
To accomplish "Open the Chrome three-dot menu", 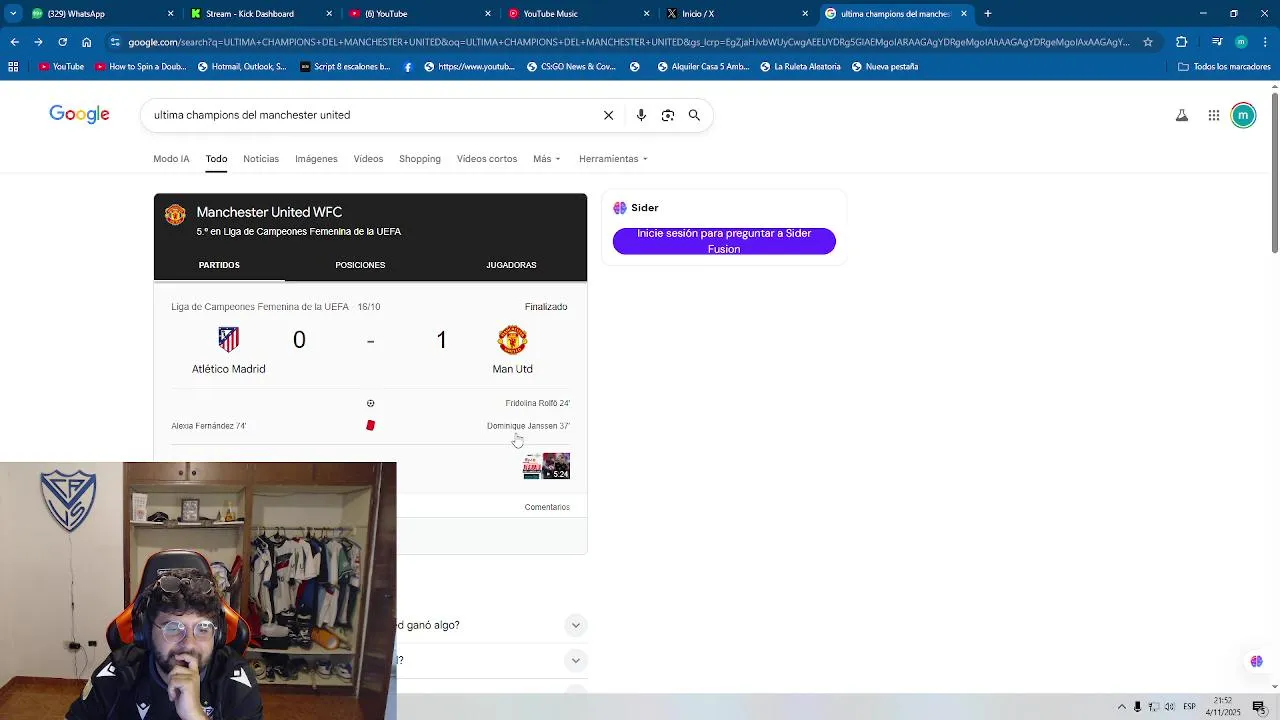I will click(x=1264, y=42).
